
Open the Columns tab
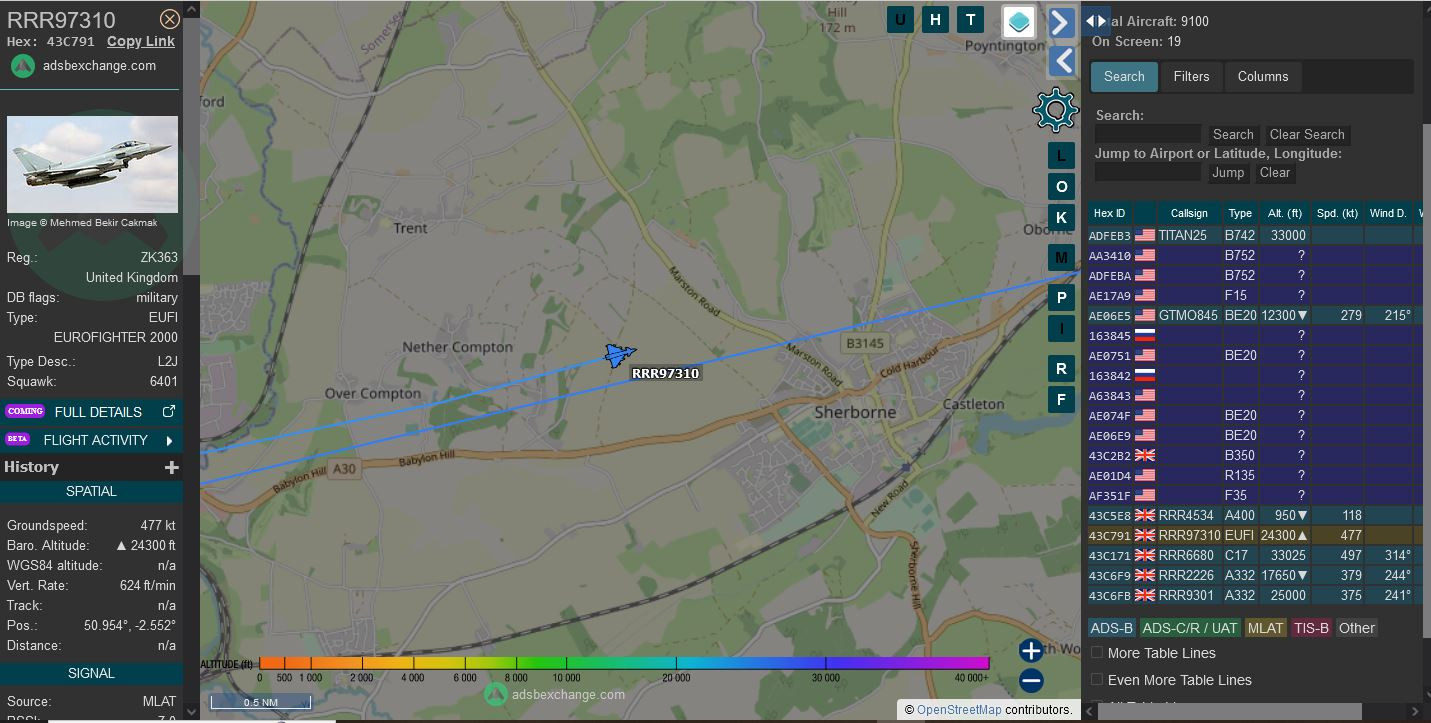pos(1262,77)
